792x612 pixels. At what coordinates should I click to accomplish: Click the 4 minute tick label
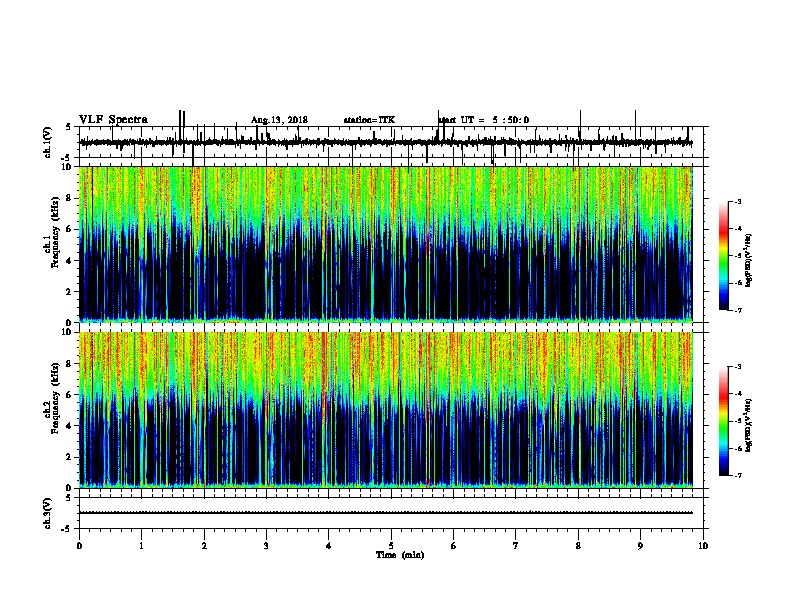tap(329, 546)
